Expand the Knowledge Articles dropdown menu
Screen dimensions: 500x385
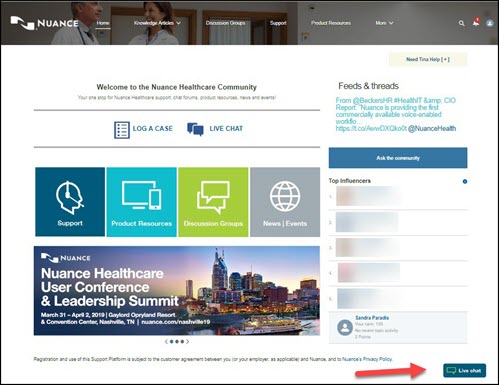coord(157,23)
